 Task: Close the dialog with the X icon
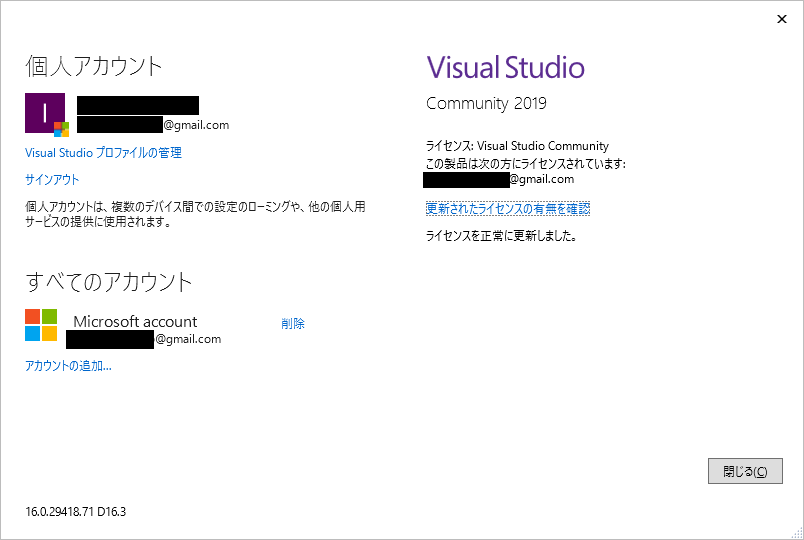click(781, 19)
